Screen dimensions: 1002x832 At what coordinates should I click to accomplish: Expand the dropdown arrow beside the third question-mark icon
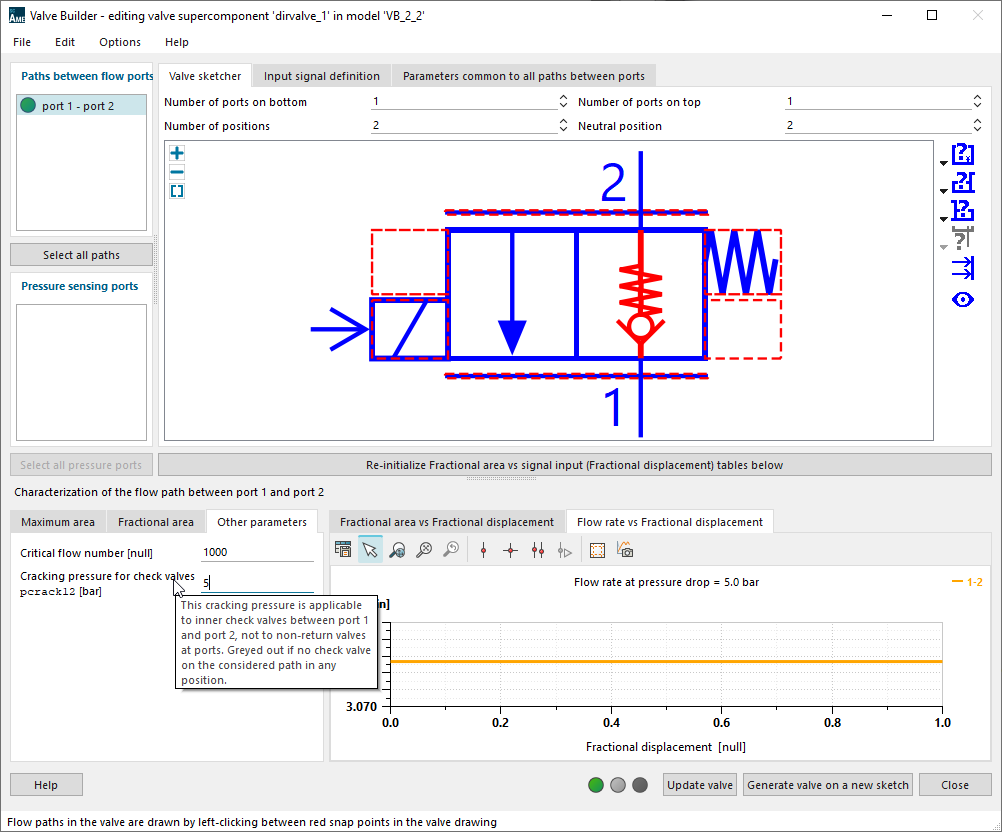click(x=944, y=219)
